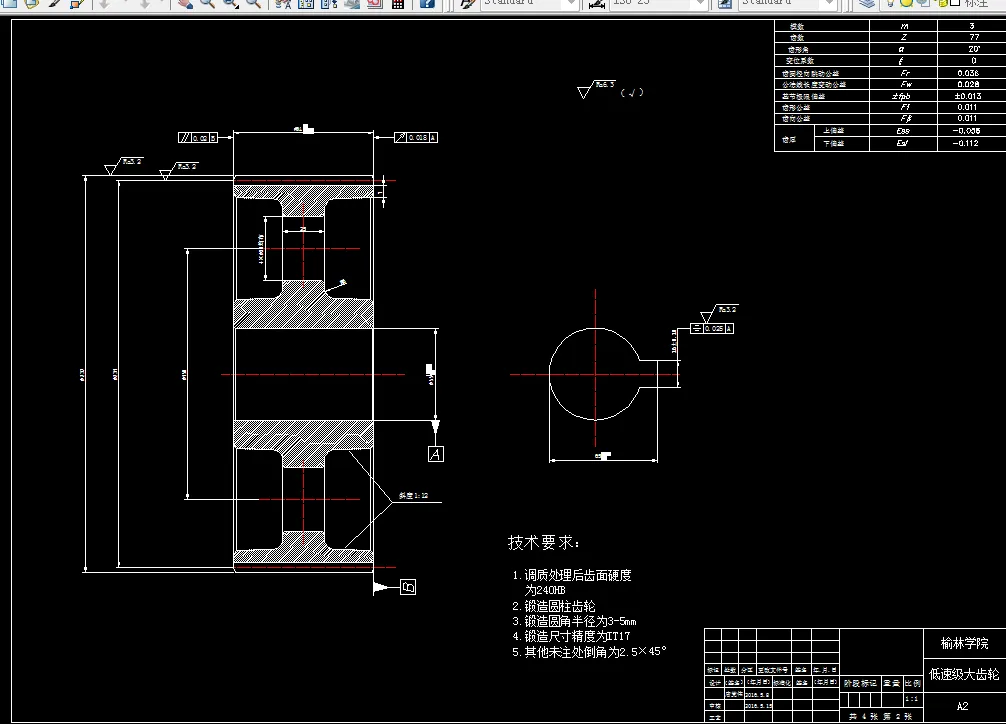Screen dimensions: 1006x724
Task: Open the text style Standard dropdown
Action: click(x=529, y=3)
